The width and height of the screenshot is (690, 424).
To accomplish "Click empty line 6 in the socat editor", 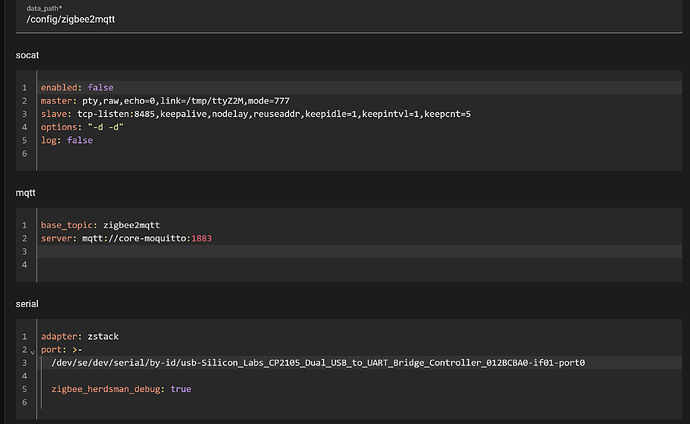I will (x=300, y=153).
